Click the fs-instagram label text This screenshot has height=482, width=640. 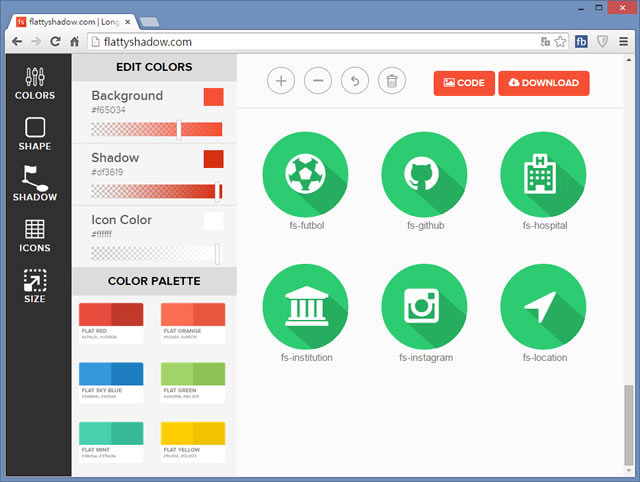coord(426,358)
